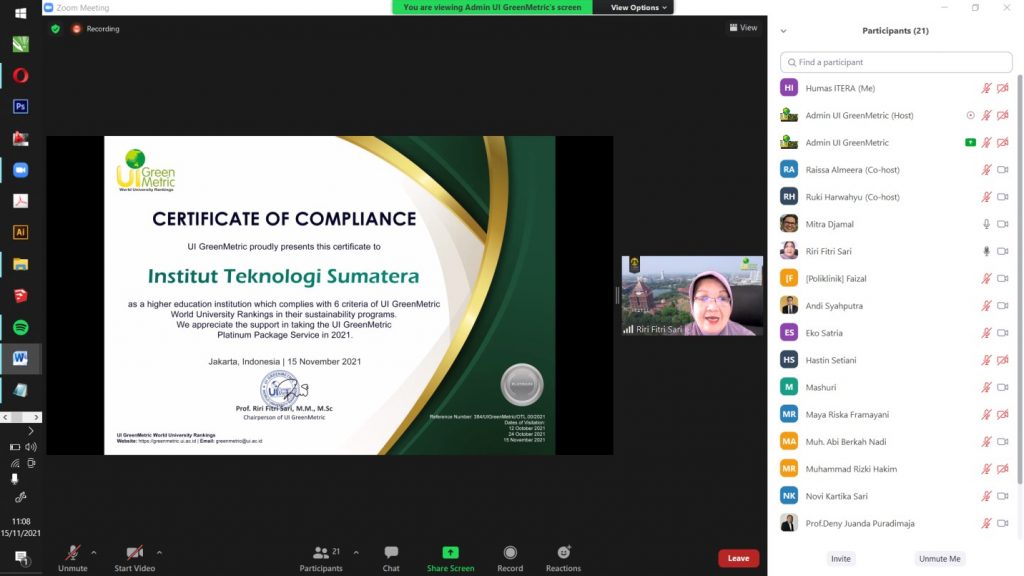Open Photoshop from the taskbar
Screen dimensions: 1024x576
20,106
